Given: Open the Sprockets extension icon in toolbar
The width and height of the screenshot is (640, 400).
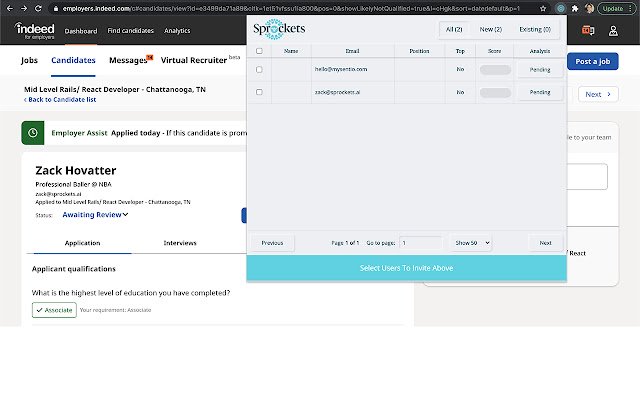Looking at the screenshot, I should 561,8.
